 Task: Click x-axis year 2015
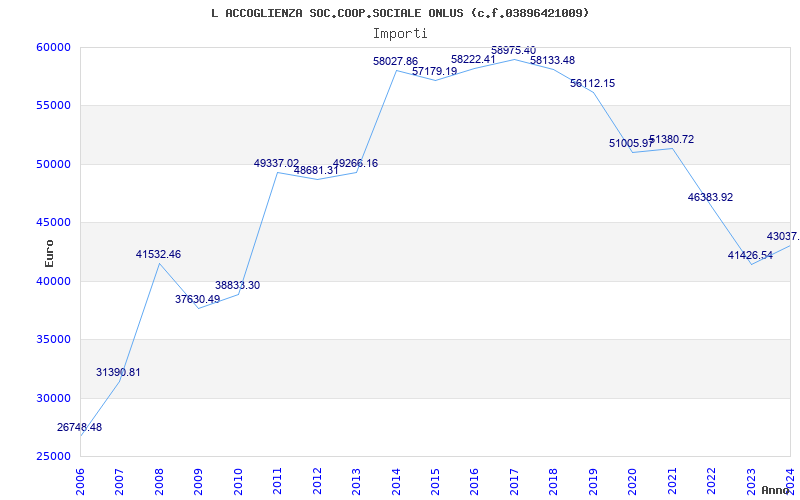tap(435, 482)
